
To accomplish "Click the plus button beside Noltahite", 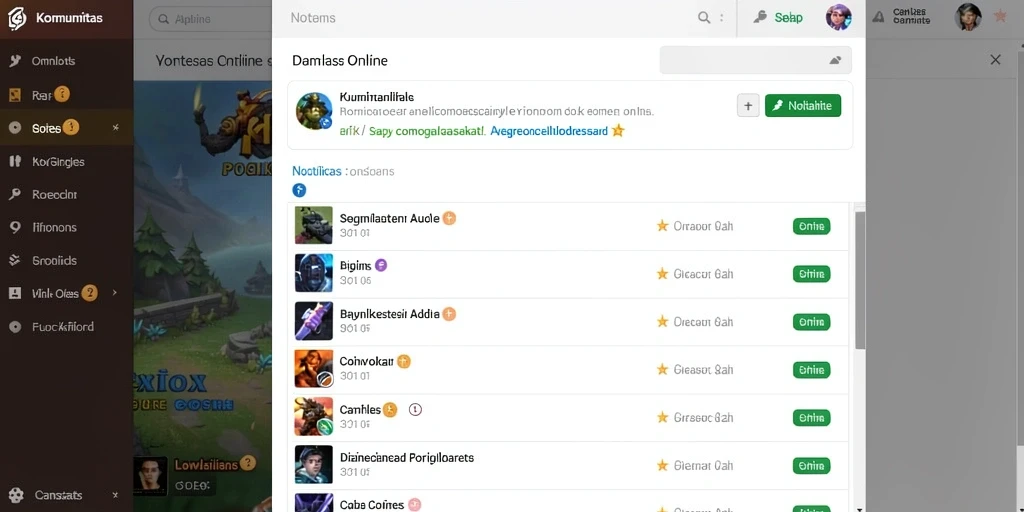I will [x=748, y=105].
